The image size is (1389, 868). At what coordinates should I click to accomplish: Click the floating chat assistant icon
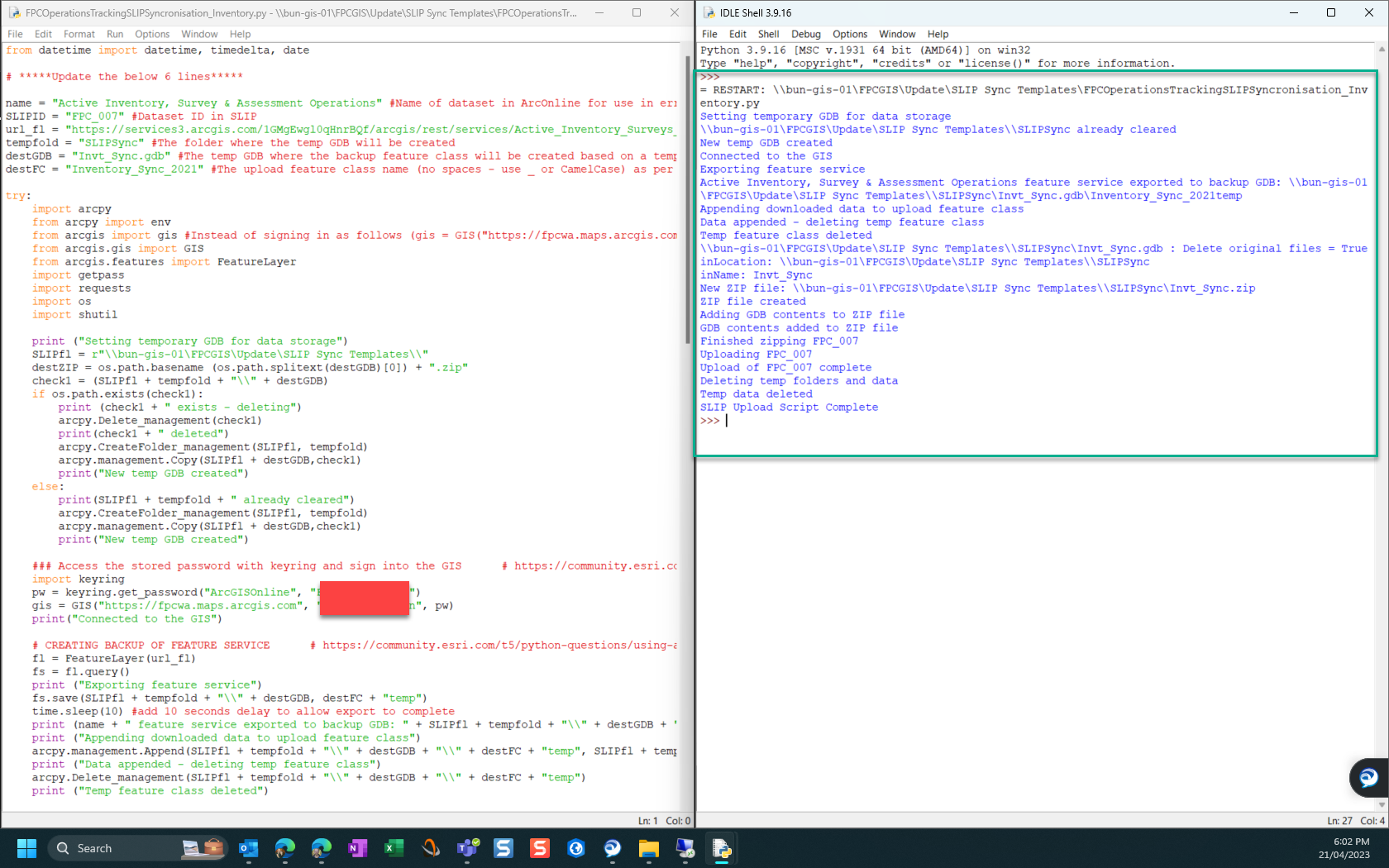tap(1368, 778)
